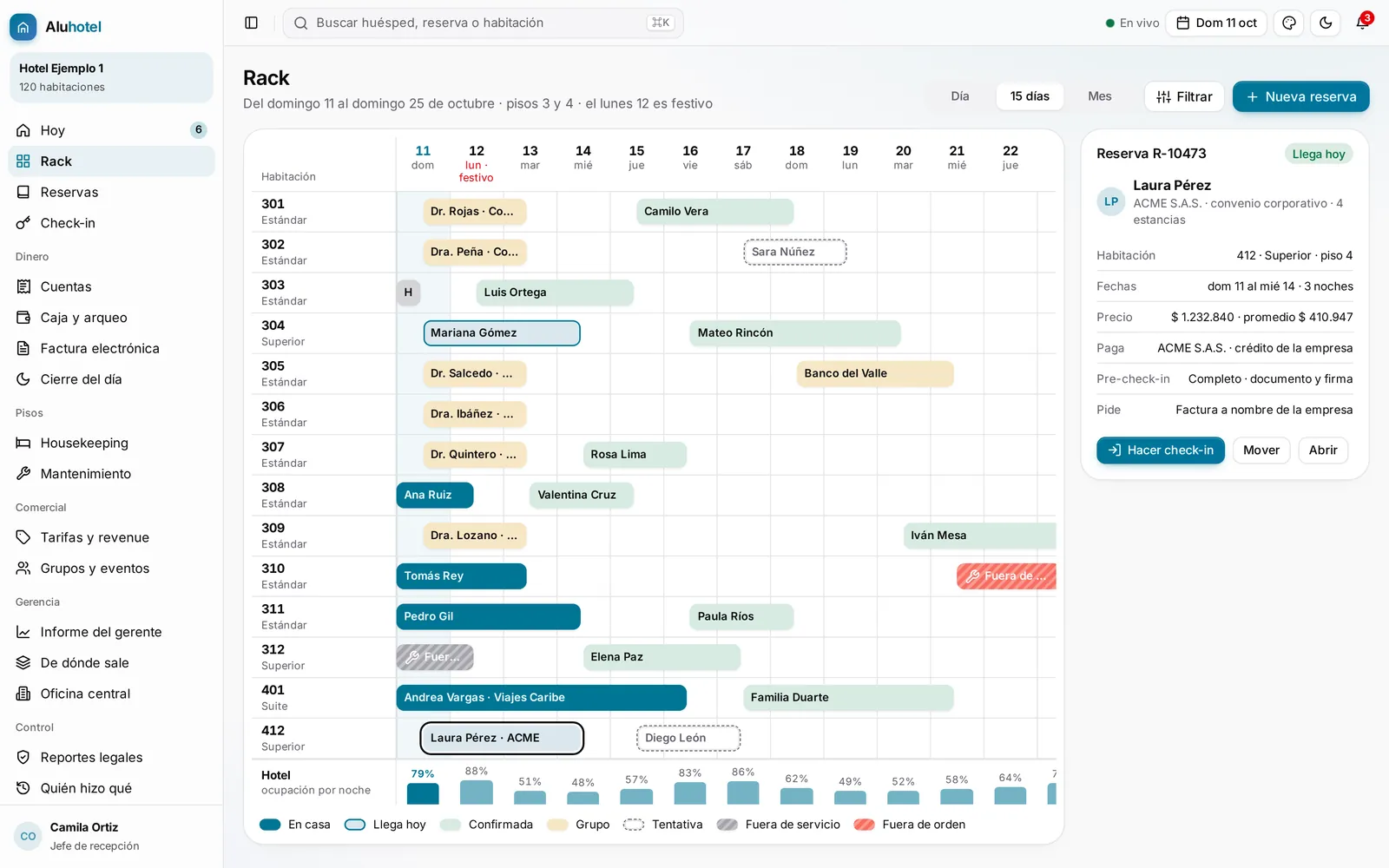Open reservation with Abrir button
Viewport: 1389px width, 868px height.
tap(1323, 450)
